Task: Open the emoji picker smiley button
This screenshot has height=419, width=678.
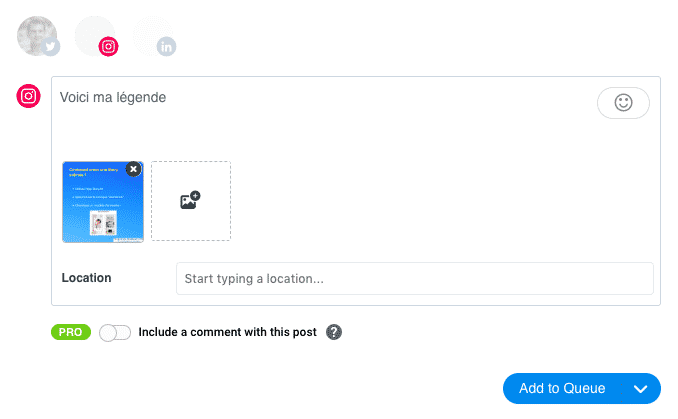Action: click(x=623, y=103)
